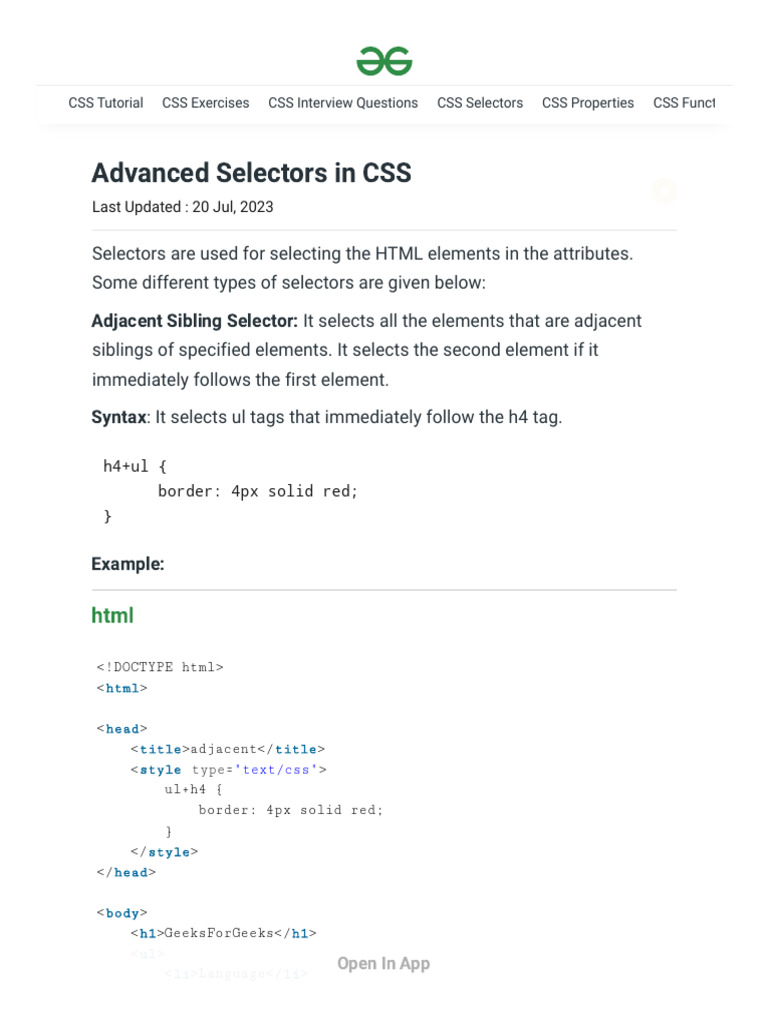Click the title adjacent code line
768x1024 pixels.
[x=227, y=749]
